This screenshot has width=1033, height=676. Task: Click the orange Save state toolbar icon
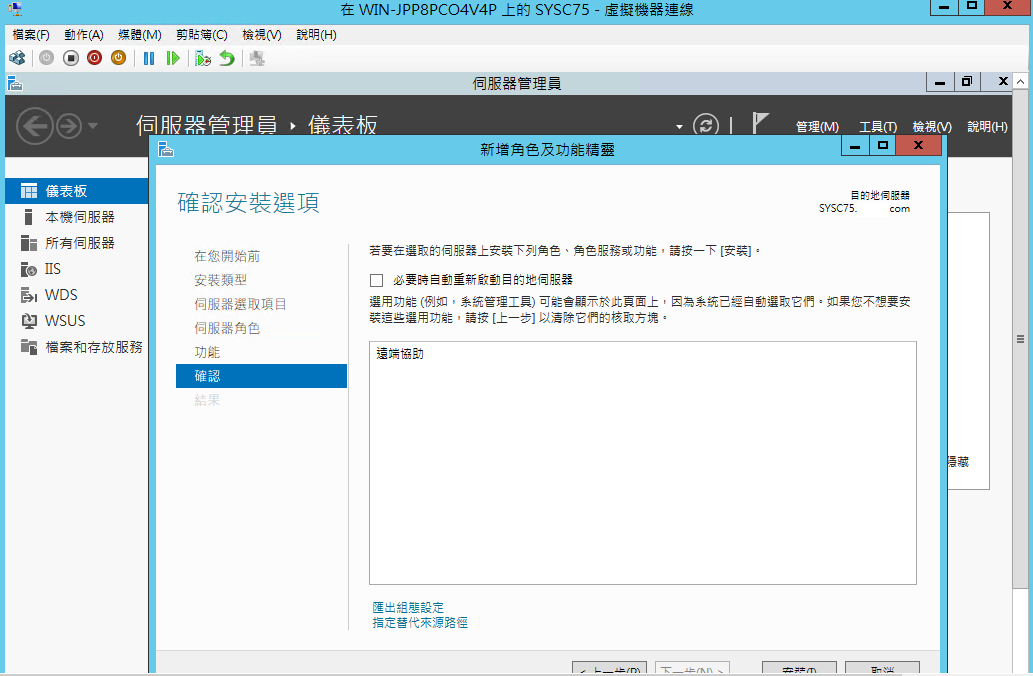(x=119, y=59)
